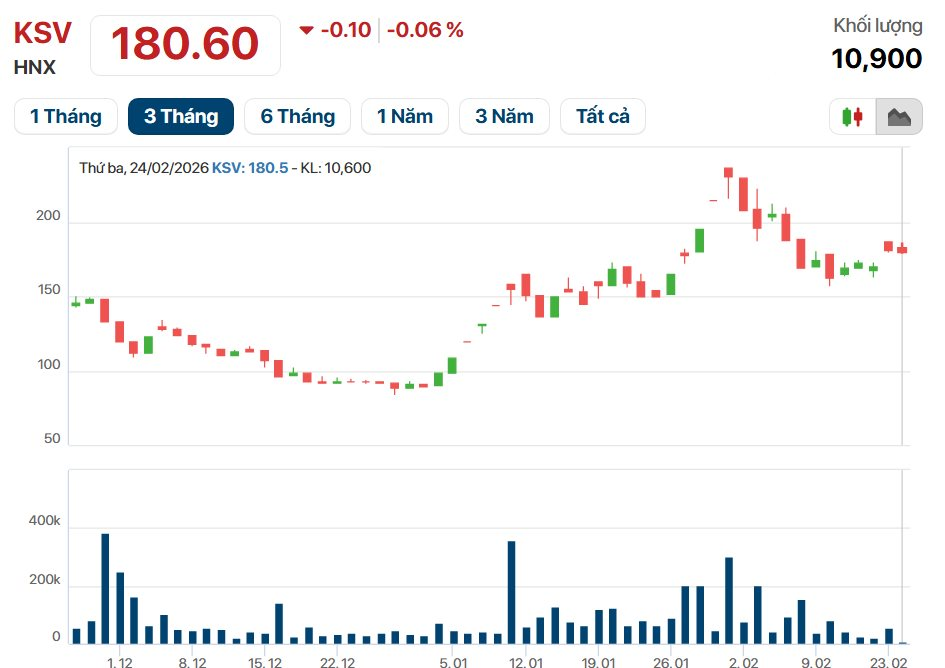Click the 10,900 Khối lượng value

[876, 59]
